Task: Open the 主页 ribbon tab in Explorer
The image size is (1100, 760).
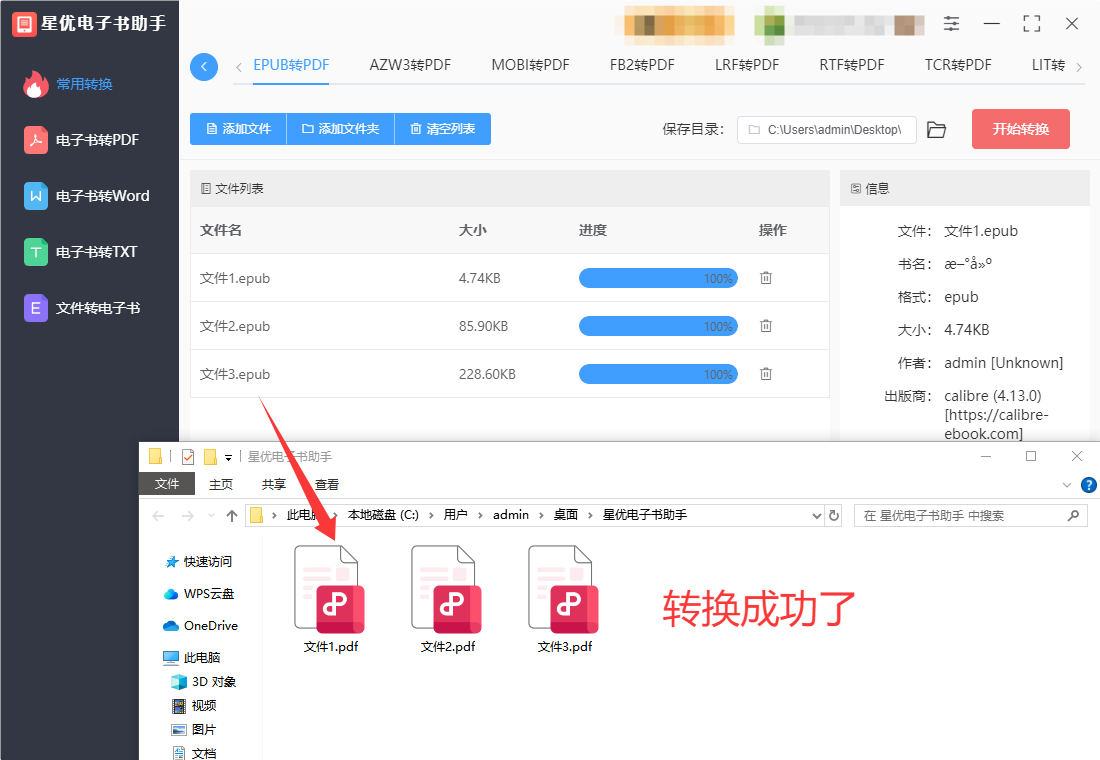Action: coord(221,484)
